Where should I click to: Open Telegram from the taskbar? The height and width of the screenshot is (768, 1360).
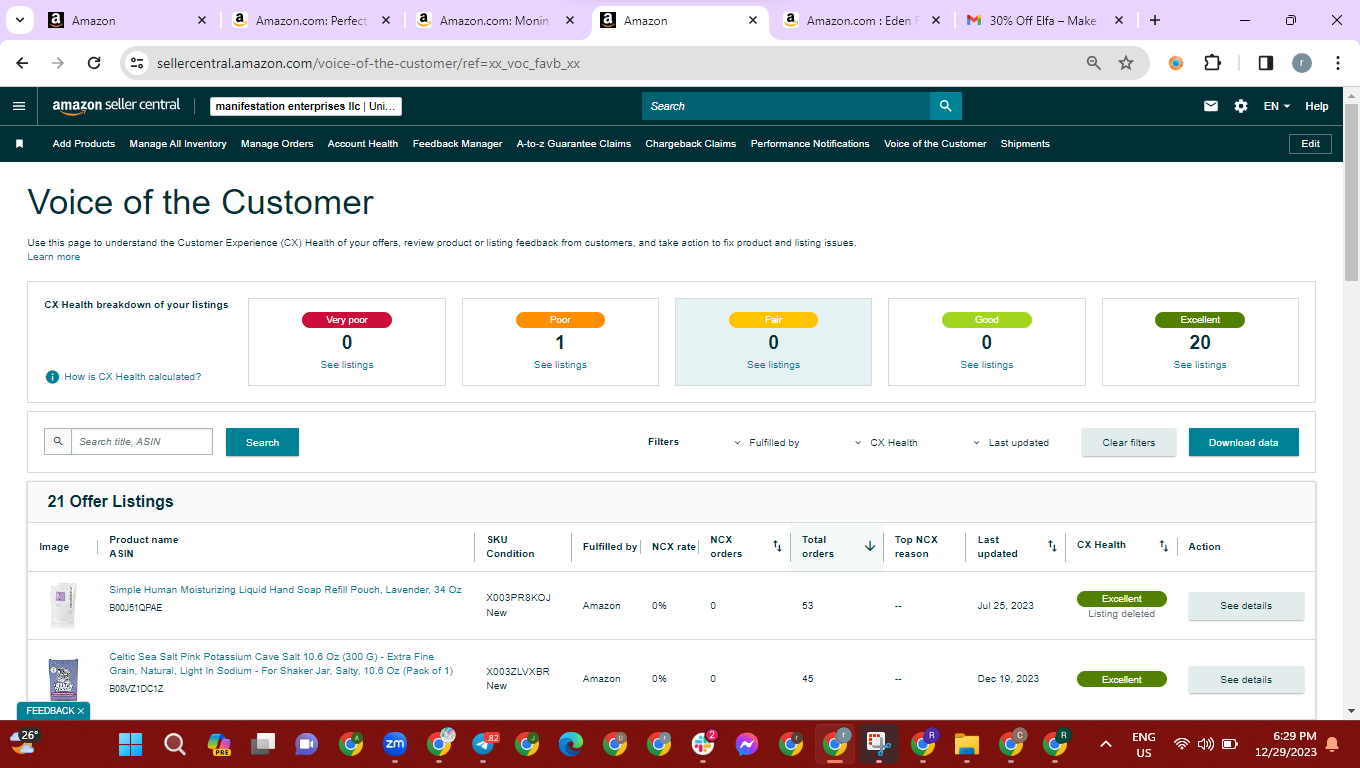pyautogui.click(x=483, y=744)
